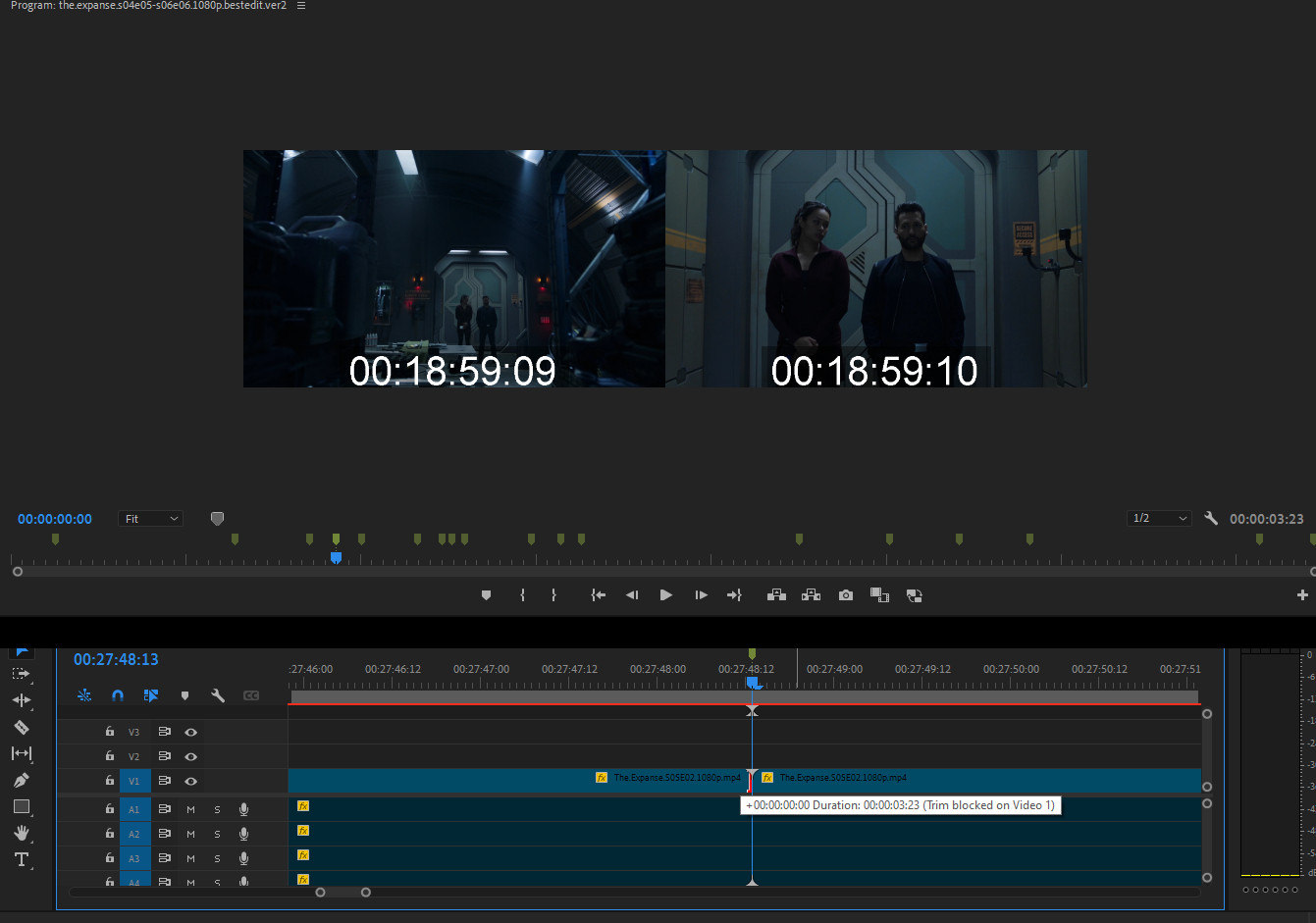Open the Fit zoom level dropdown
Viewport: 1316px width, 923px height.
150,519
